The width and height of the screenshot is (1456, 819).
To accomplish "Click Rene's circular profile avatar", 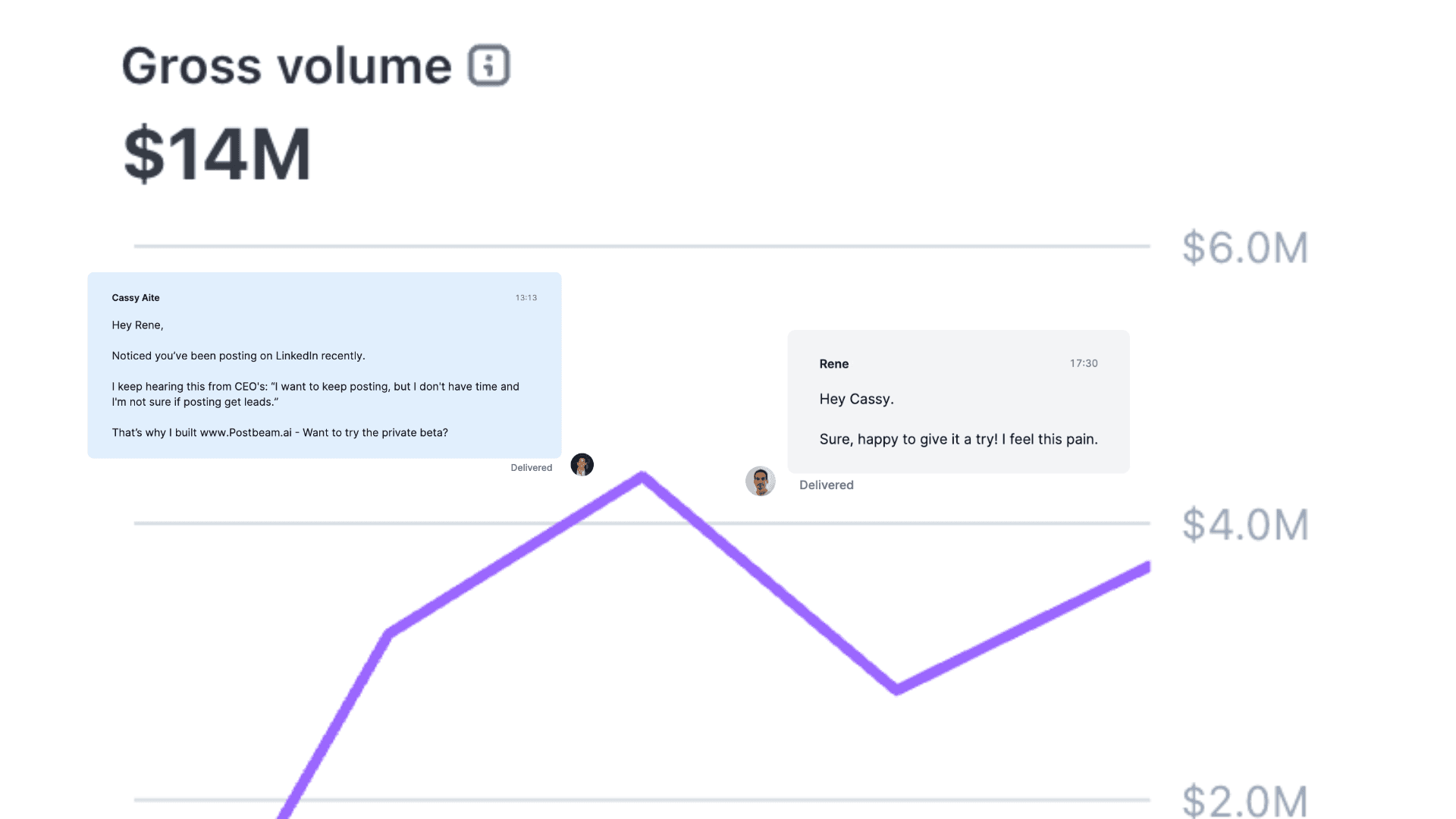I will [x=761, y=481].
